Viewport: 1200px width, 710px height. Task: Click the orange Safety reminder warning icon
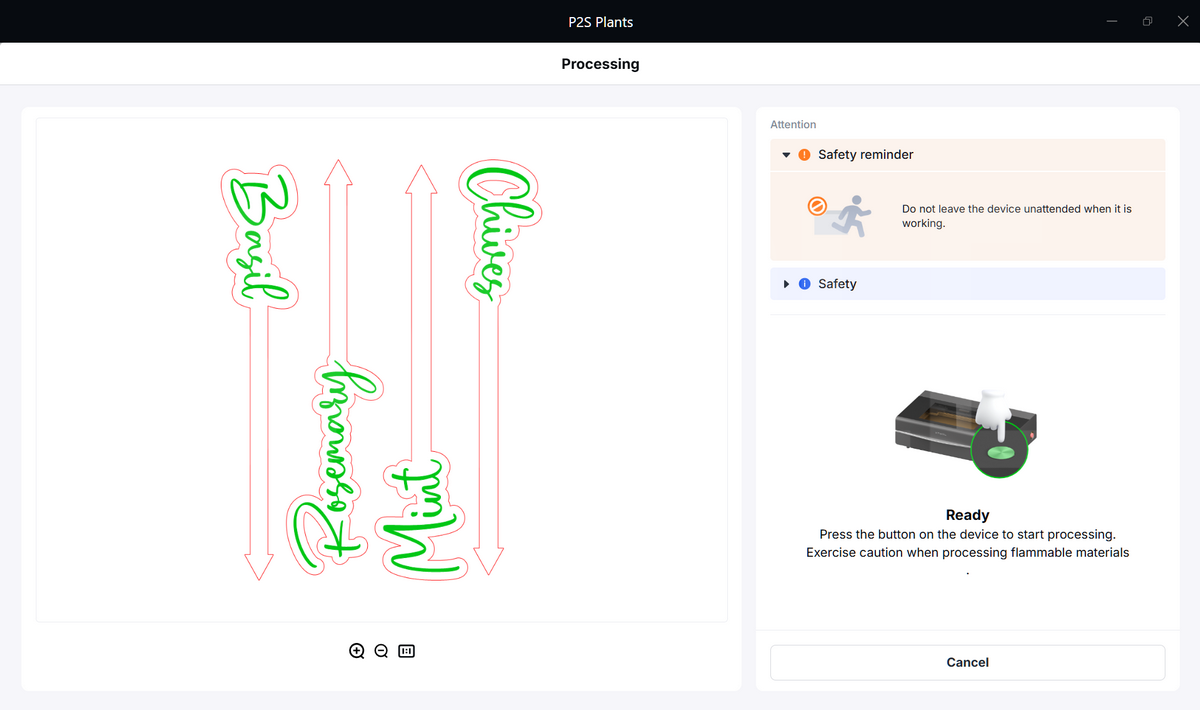805,155
